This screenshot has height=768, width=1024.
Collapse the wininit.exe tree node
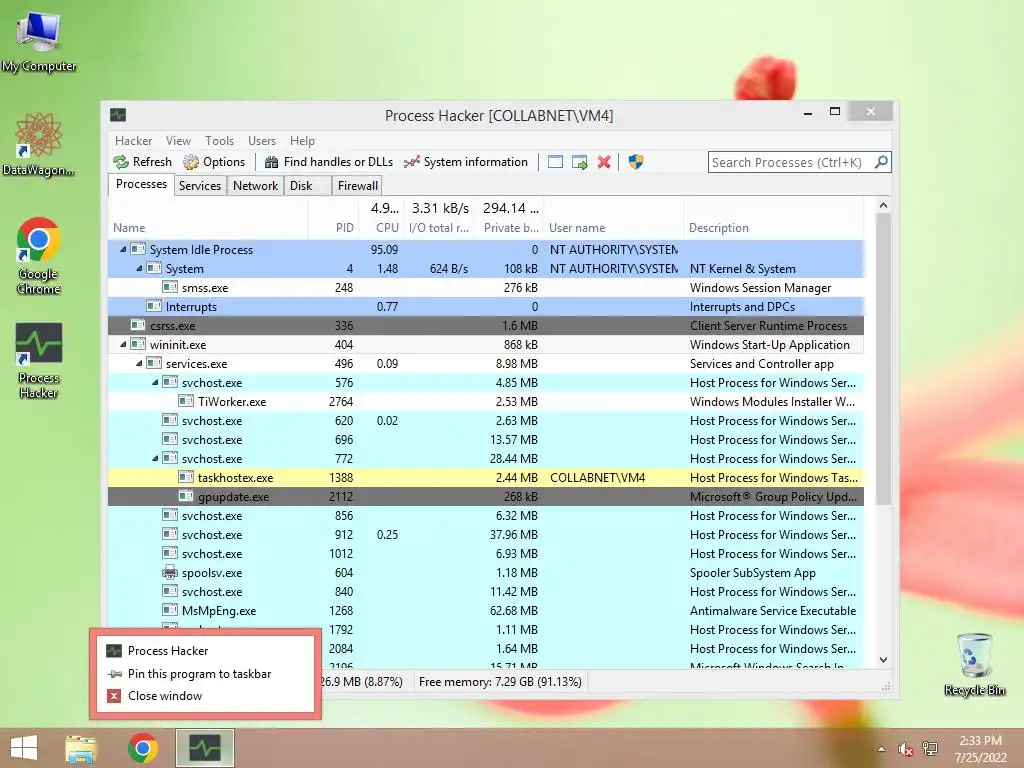coord(123,344)
